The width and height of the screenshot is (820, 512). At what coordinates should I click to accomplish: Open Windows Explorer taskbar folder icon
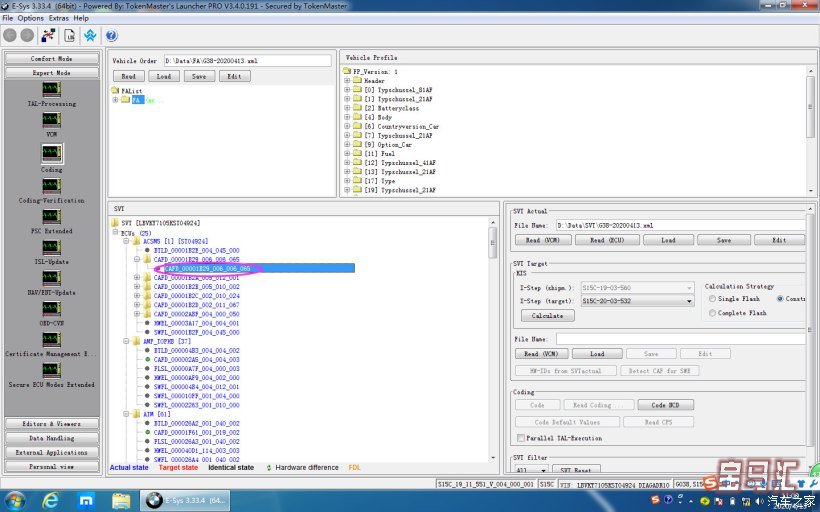pyautogui.click(x=121, y=501)
